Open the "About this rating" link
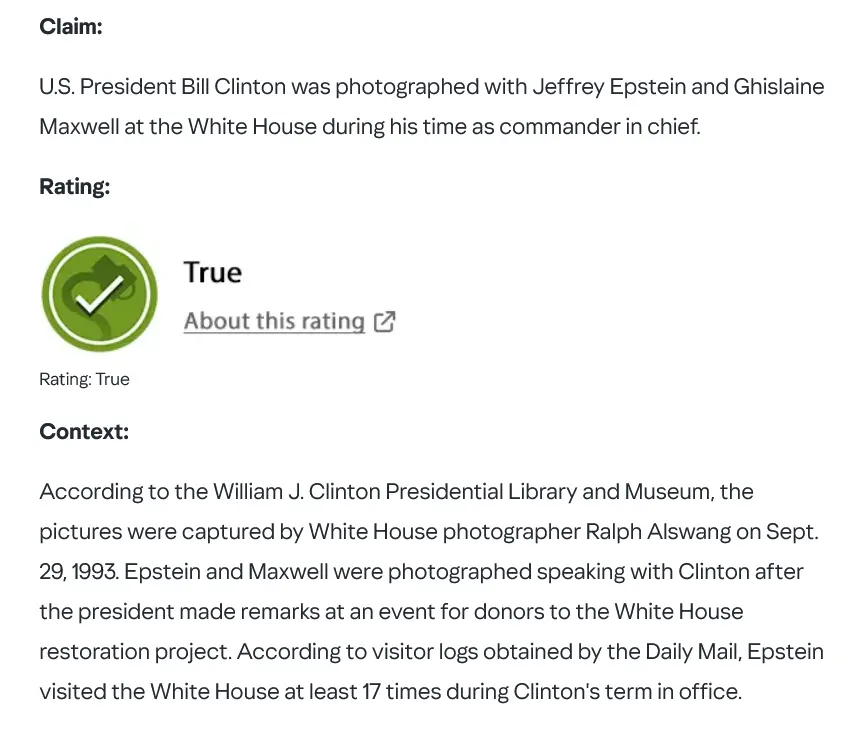The width and height of the screenshot is (857, 740). coord(274,321)
